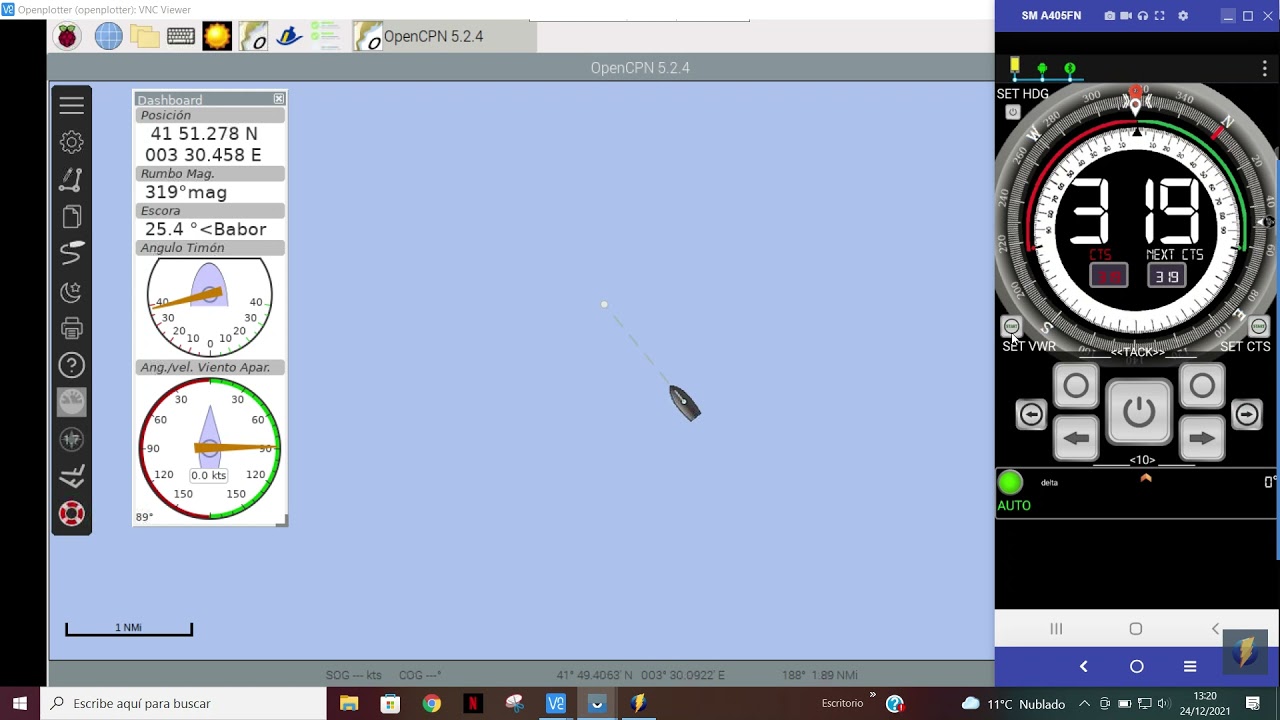Open the onboard keyboard icon
This screenshot has width=1280, height=720.
click(181, 37)
